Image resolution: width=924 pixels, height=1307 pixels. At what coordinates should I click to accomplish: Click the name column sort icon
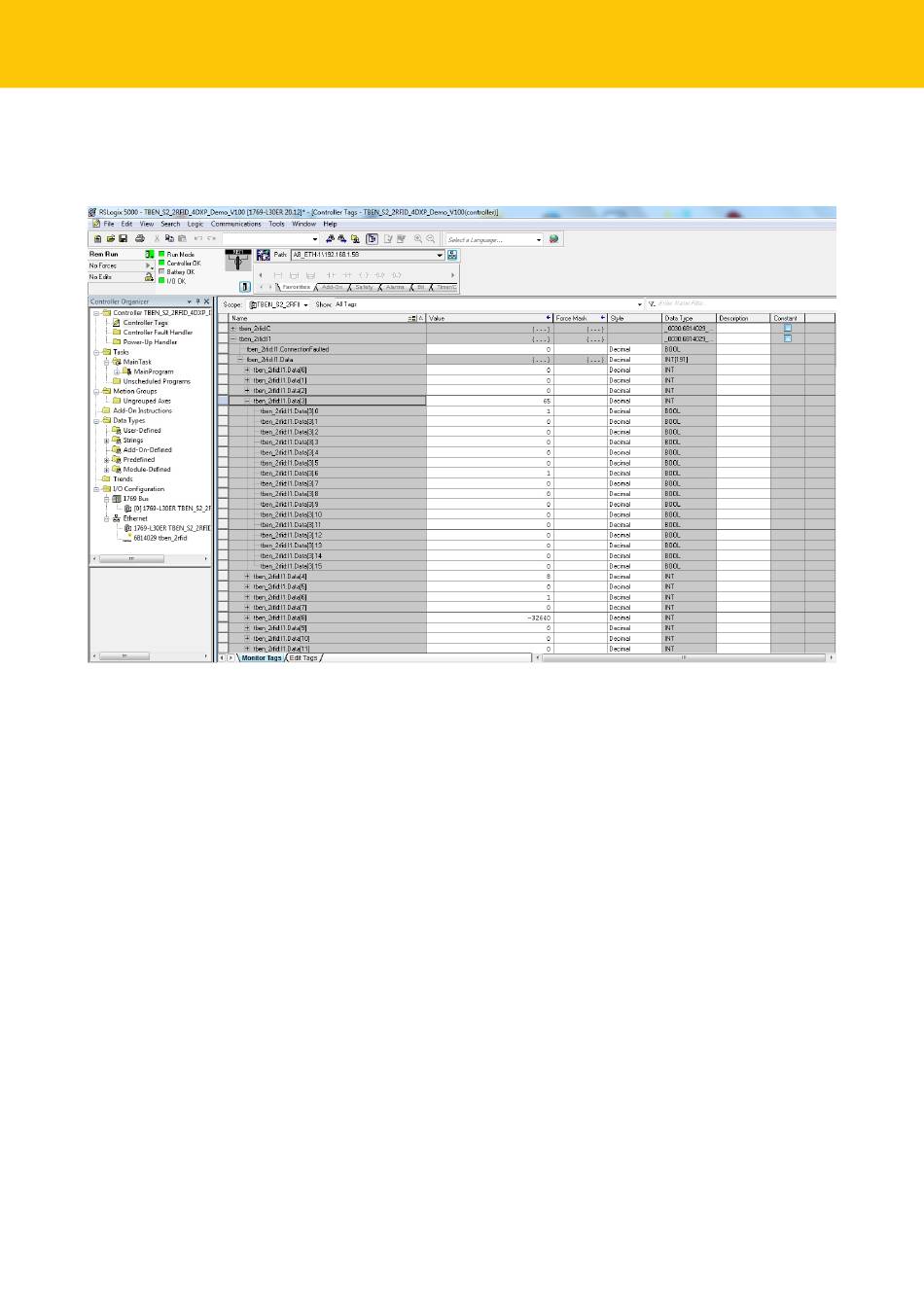[x=411, y=318]
